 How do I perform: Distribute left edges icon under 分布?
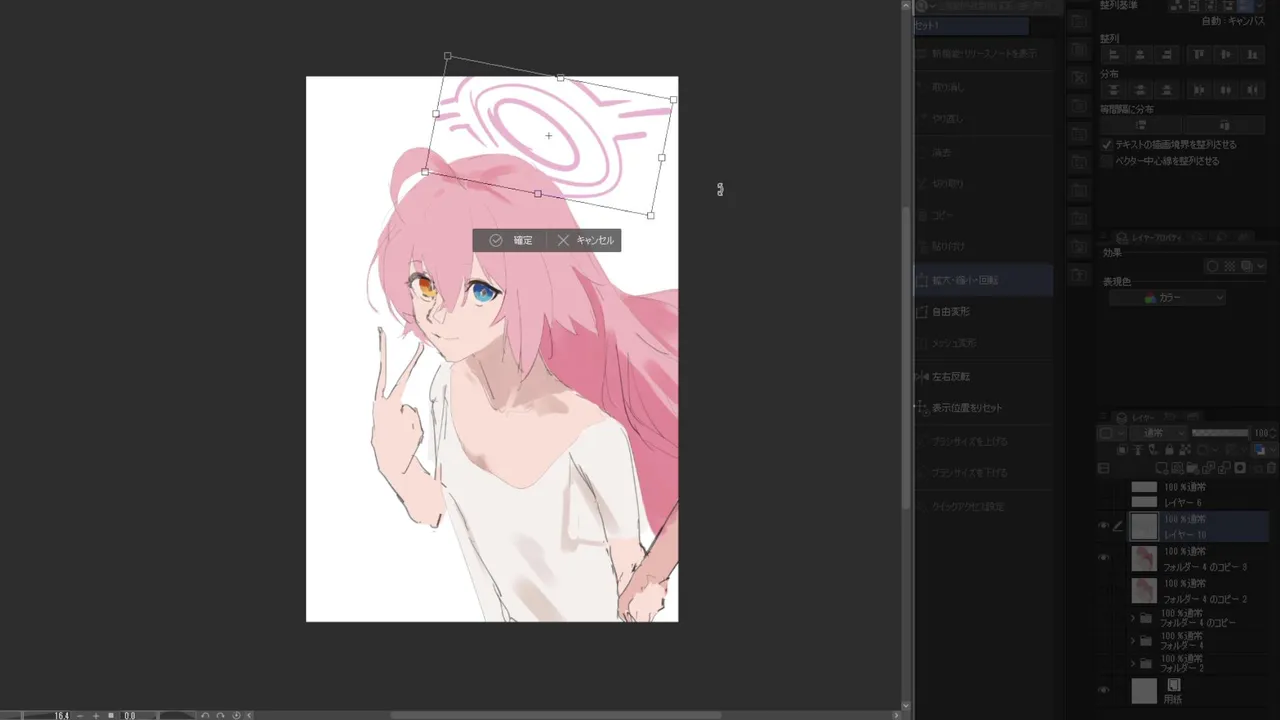pos(1198,90)
